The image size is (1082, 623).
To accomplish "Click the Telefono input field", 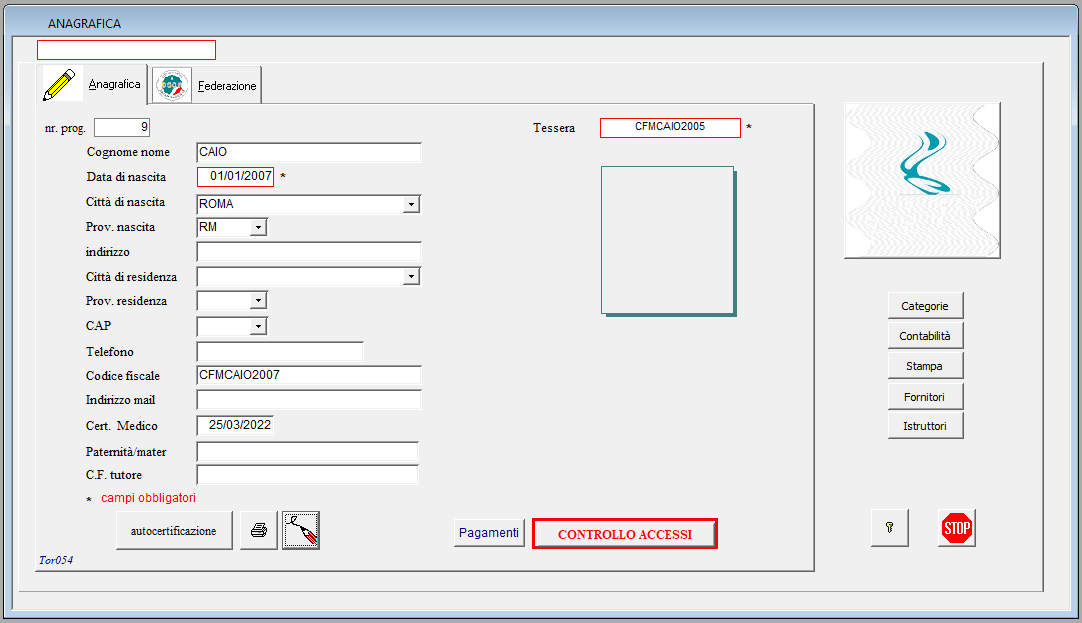I will (x=279, y=351).
